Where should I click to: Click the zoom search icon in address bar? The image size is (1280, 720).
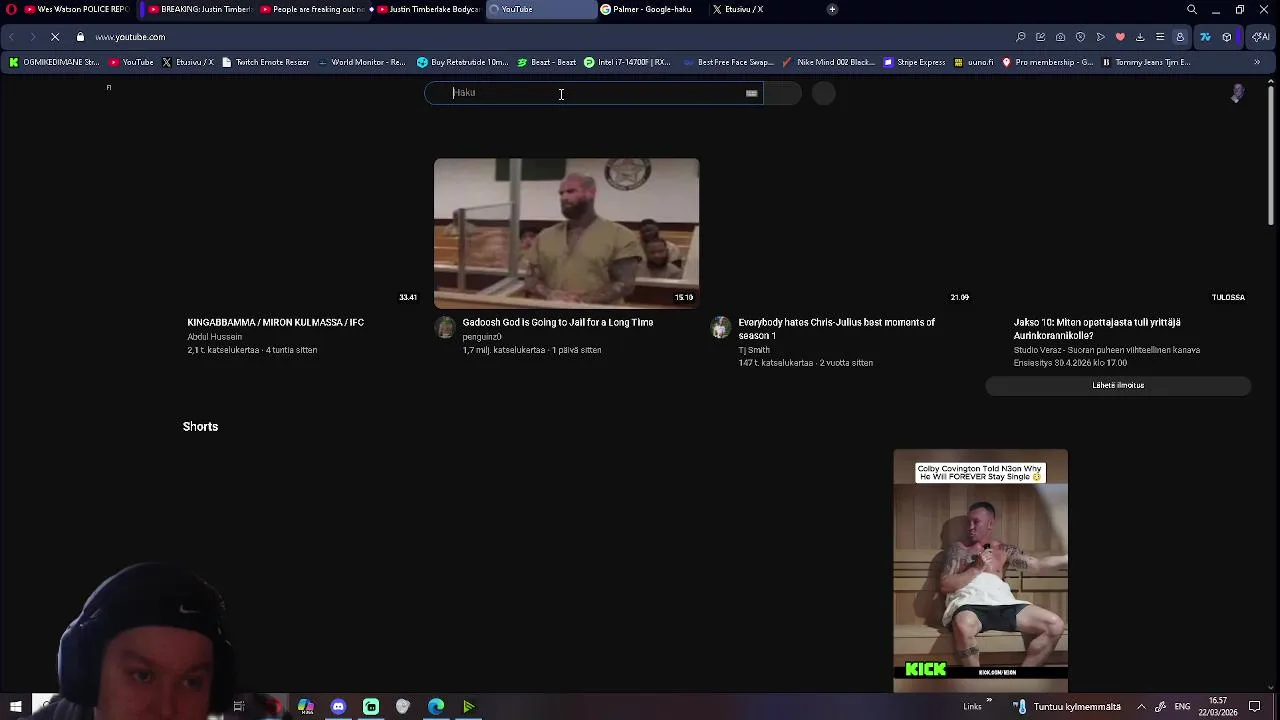(x=1021, y=37)
